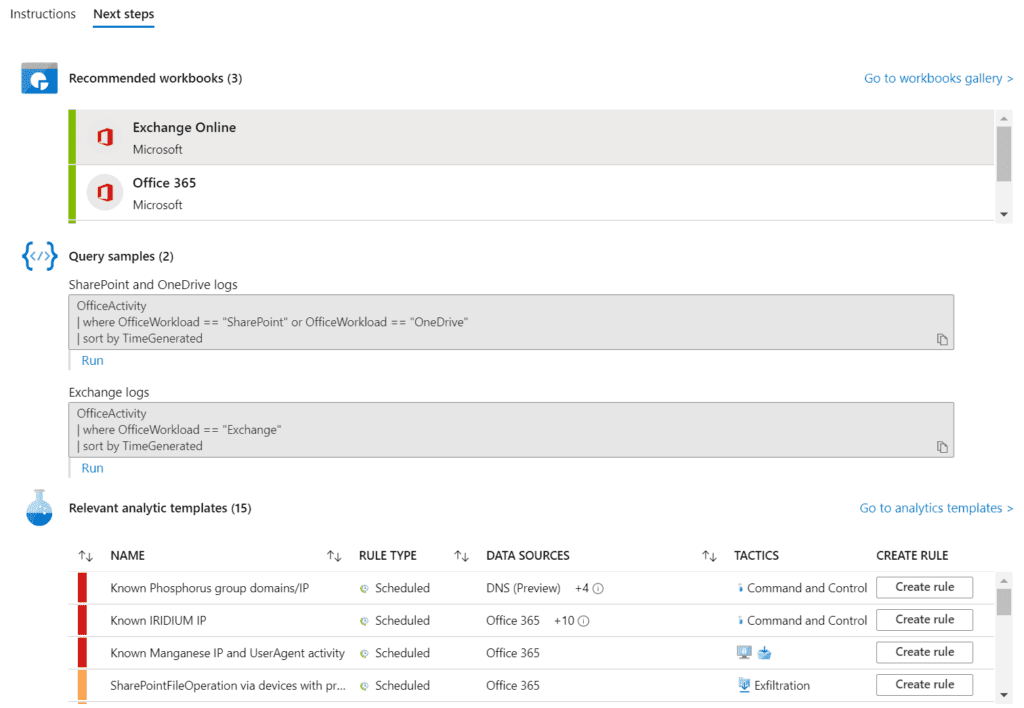Create rule for Known Phosphorus group domains/IP

924,587
